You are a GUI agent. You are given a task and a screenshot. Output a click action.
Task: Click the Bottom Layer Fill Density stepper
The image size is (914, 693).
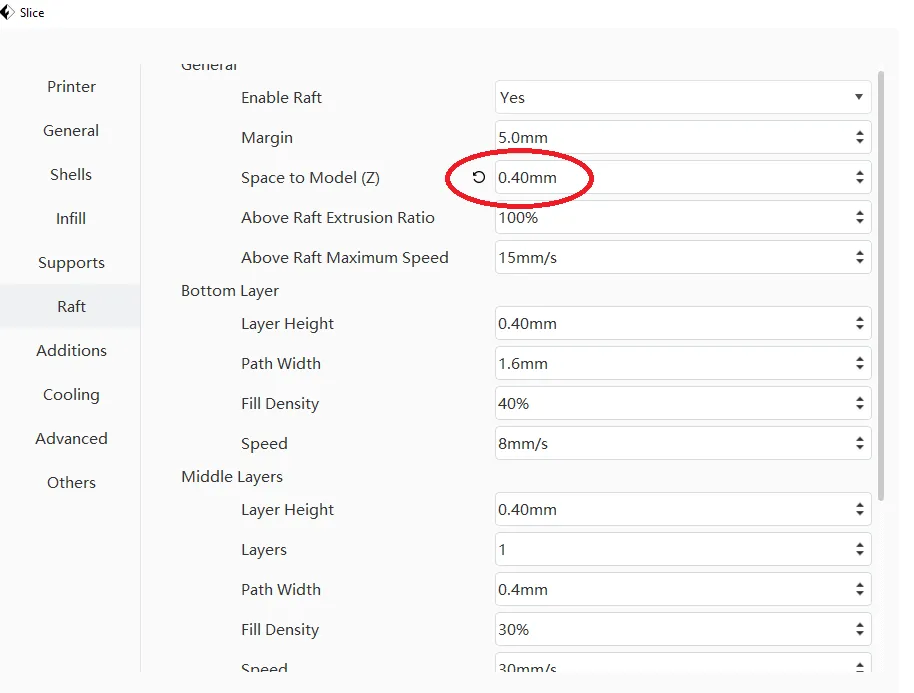coord(860,403)
